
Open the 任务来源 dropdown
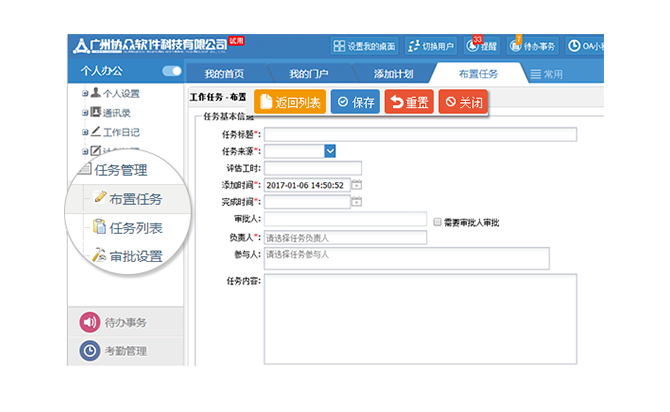tap(330, 151)
